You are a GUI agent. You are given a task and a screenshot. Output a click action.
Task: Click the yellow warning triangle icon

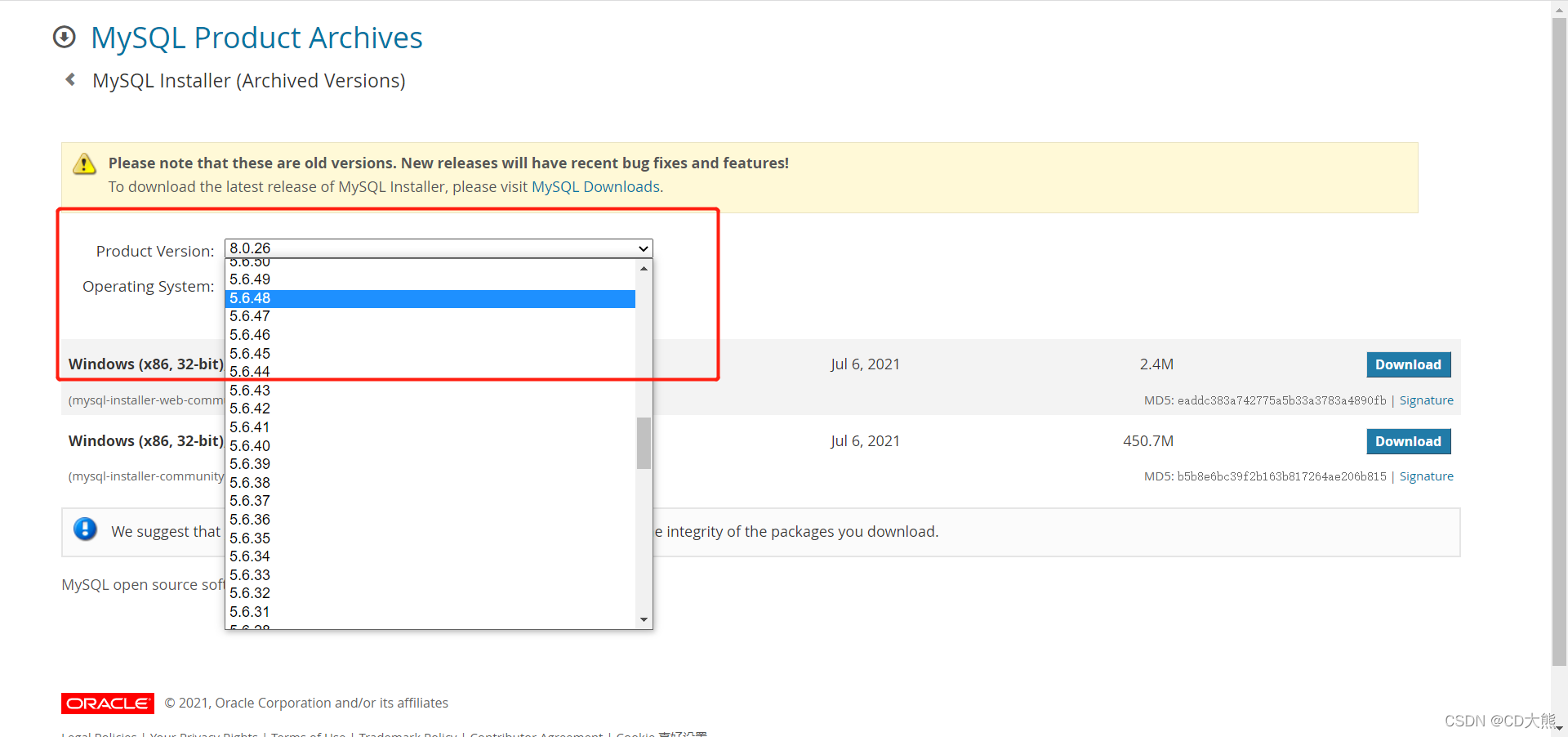(84, 163)
